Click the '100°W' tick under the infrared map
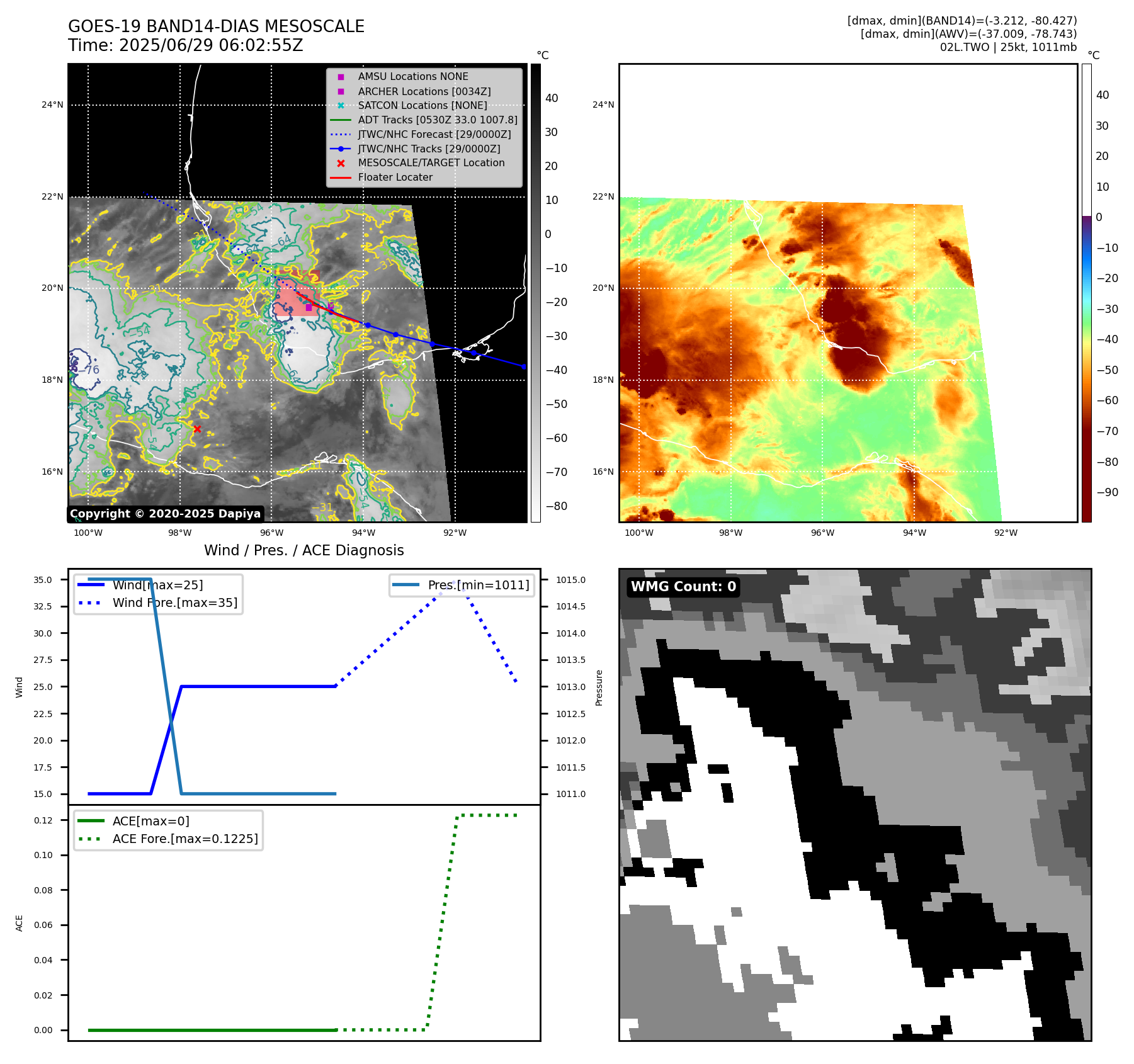This screenshot has height=1064, width=1134. click(x=88, y=533)
